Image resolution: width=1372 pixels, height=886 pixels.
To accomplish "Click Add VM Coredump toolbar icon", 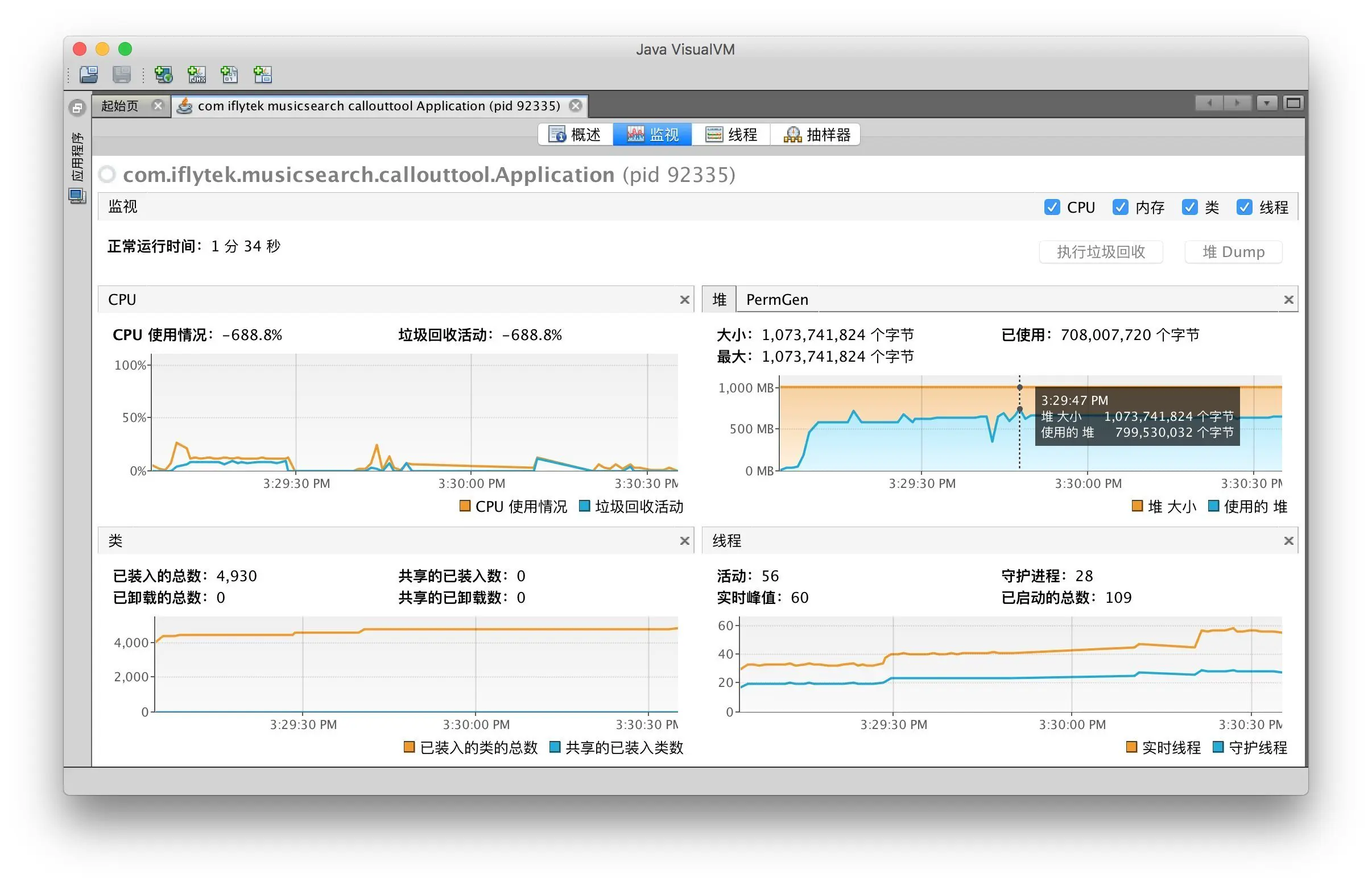I will click(229, 74).
